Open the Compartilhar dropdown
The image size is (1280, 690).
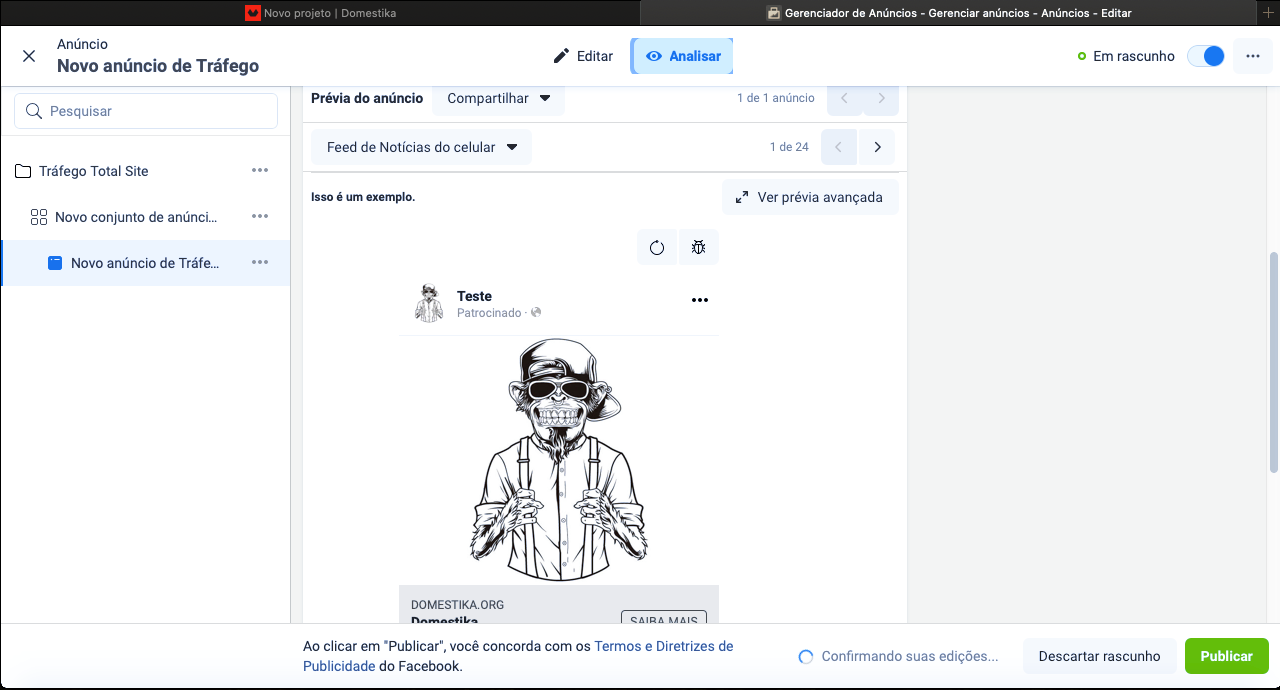(499, 98)
